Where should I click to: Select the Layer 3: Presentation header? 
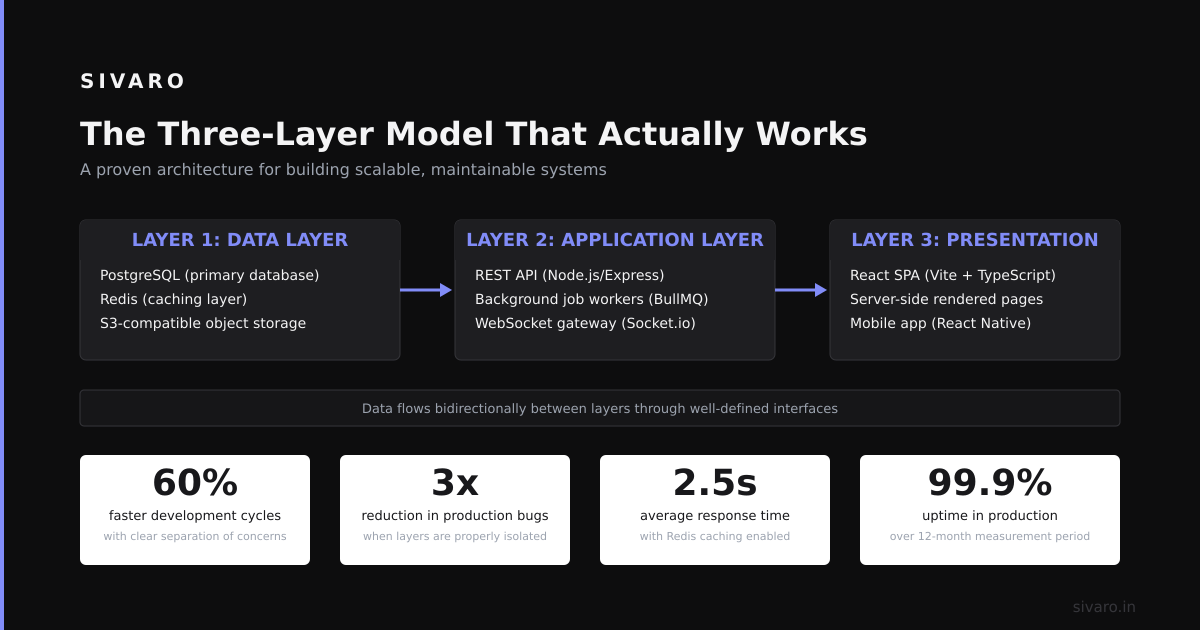(975, 240)
